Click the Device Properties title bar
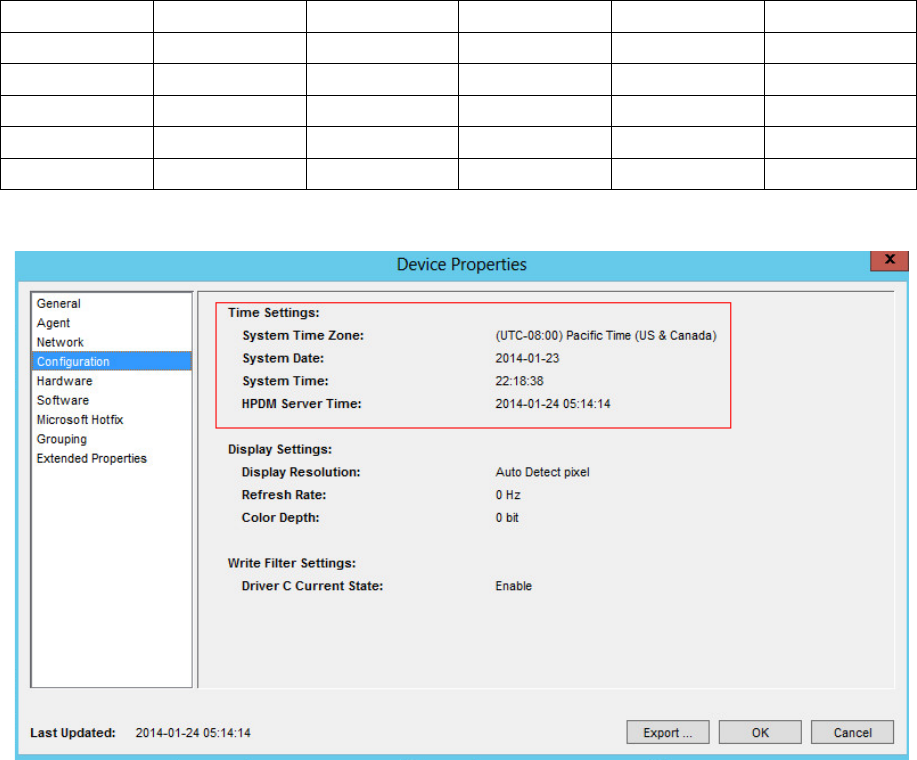The image size is (917, 760). point(461,265)
